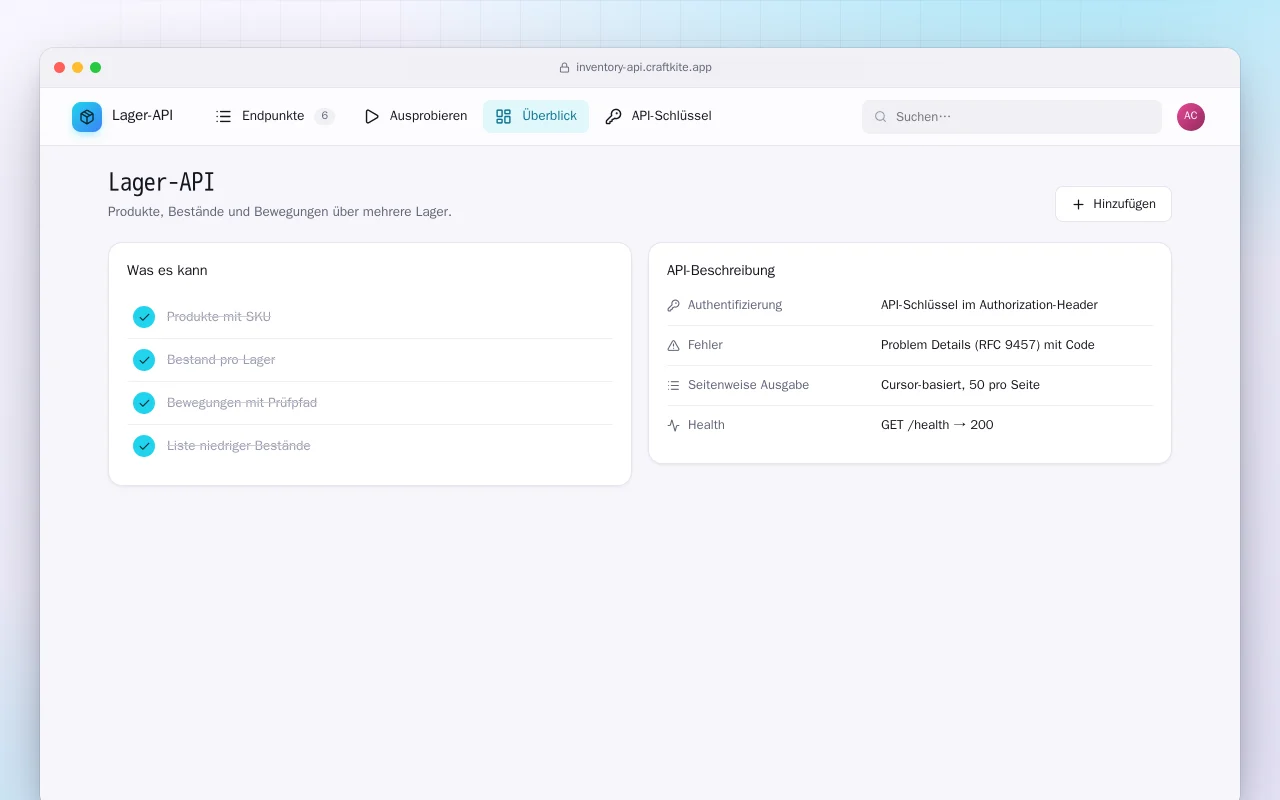Click the magnifier icon in search field
Image resolution: width=1280 pixels, height=800 pixels.
click(x=881, y=117)
